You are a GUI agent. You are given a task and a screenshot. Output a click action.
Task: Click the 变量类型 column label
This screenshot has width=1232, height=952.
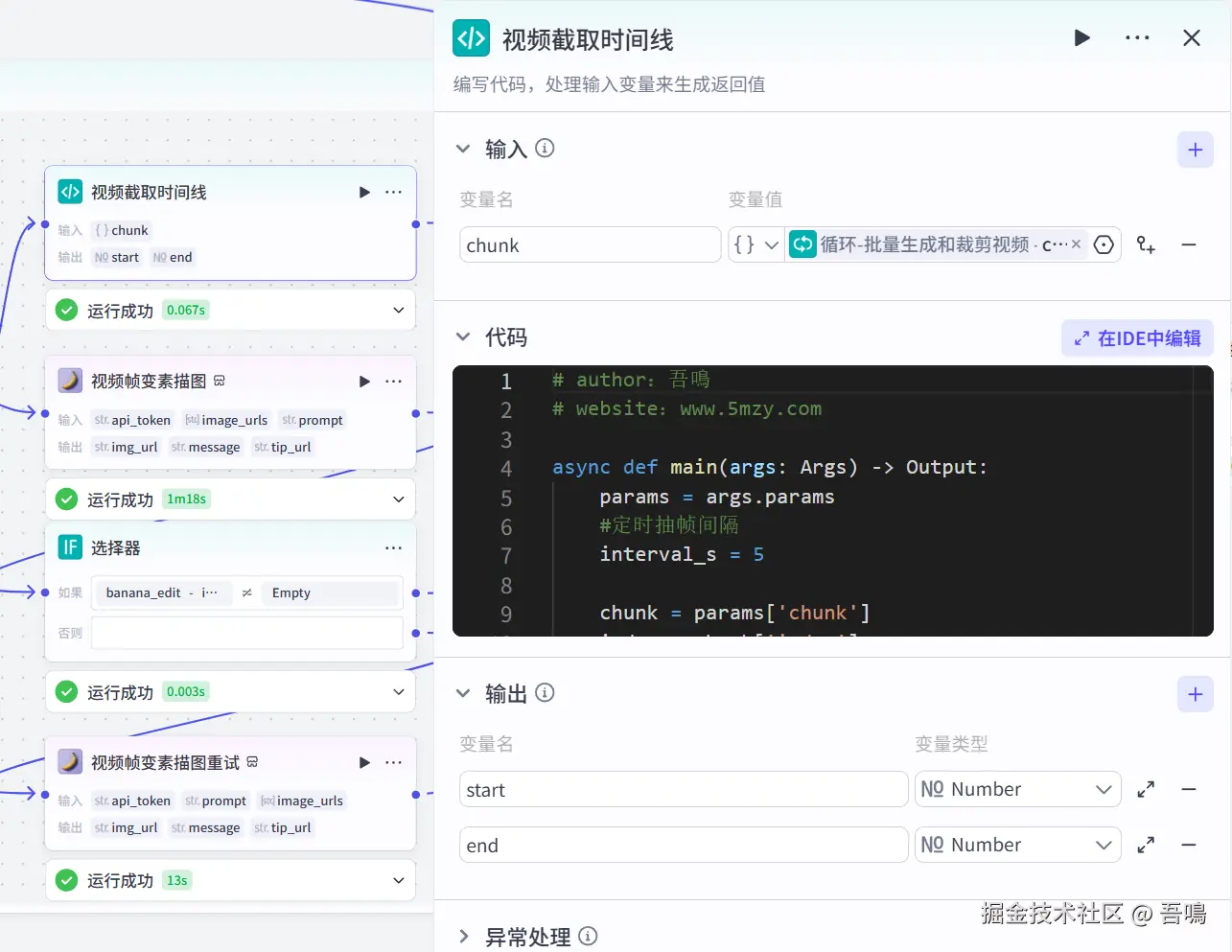(951, 744)
